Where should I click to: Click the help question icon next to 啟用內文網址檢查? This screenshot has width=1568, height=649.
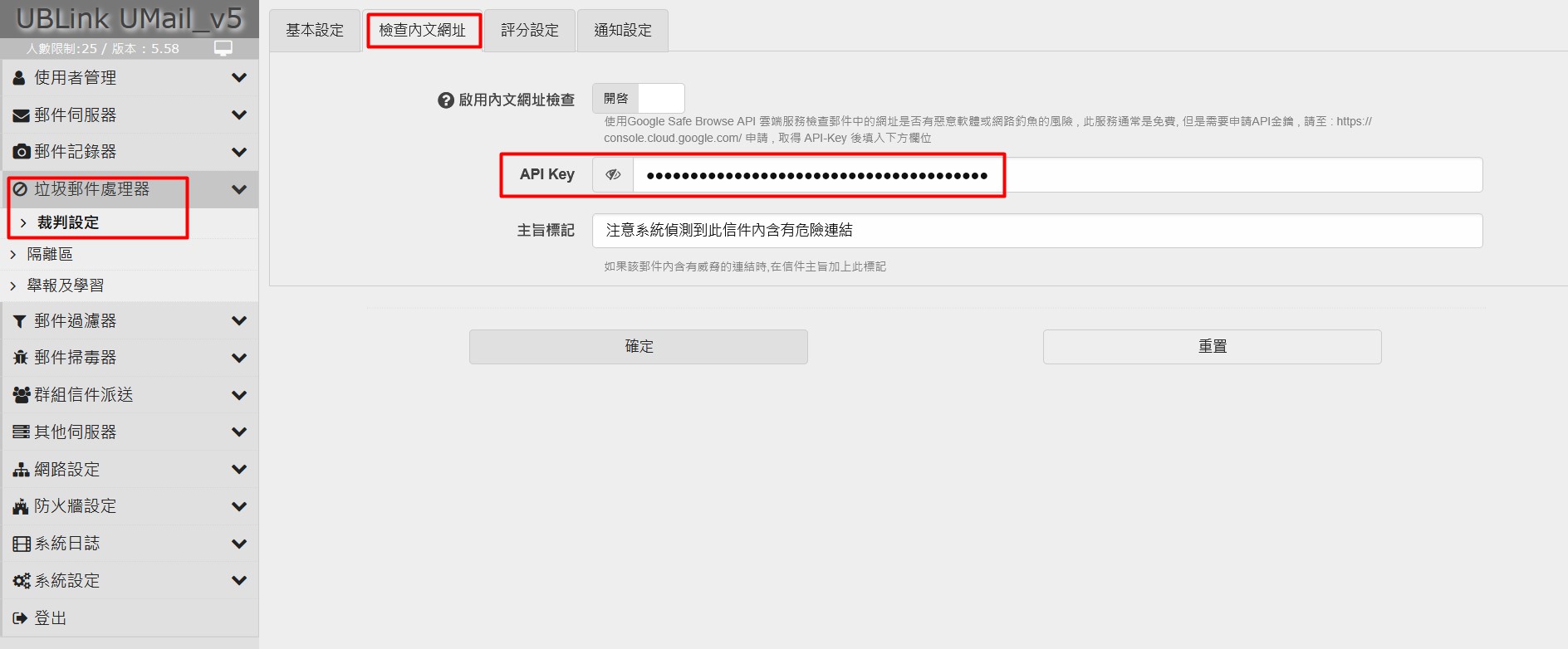pos(446,100)
